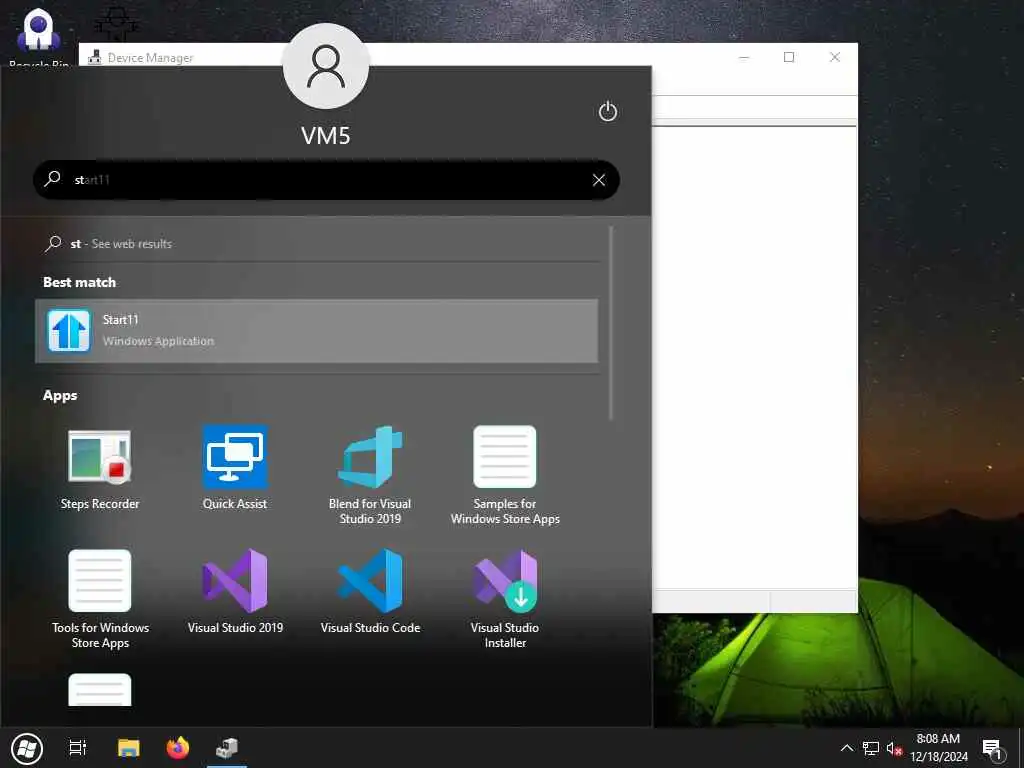The height and width of the screenshot is (768, 1024).
Task: Focus the start menu search field
Action: (326, 180)
